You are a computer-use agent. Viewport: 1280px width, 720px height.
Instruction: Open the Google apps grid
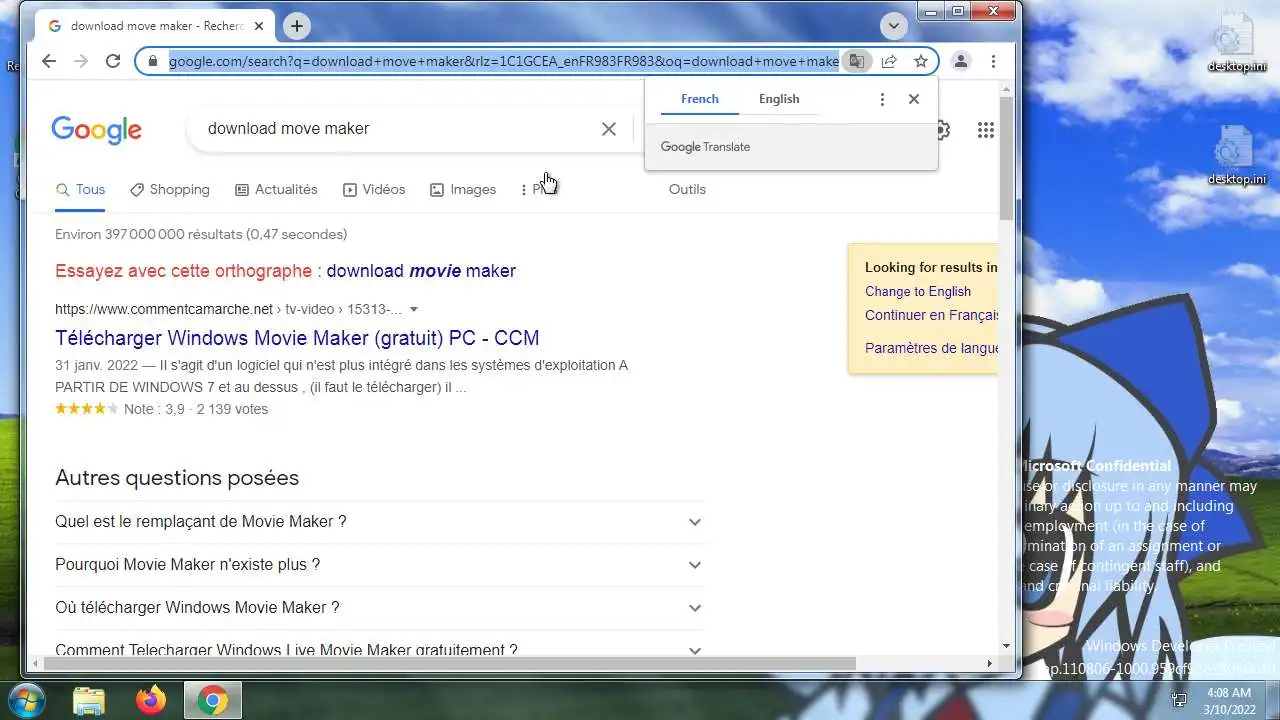pyautogui.click(x=985, y=130)
